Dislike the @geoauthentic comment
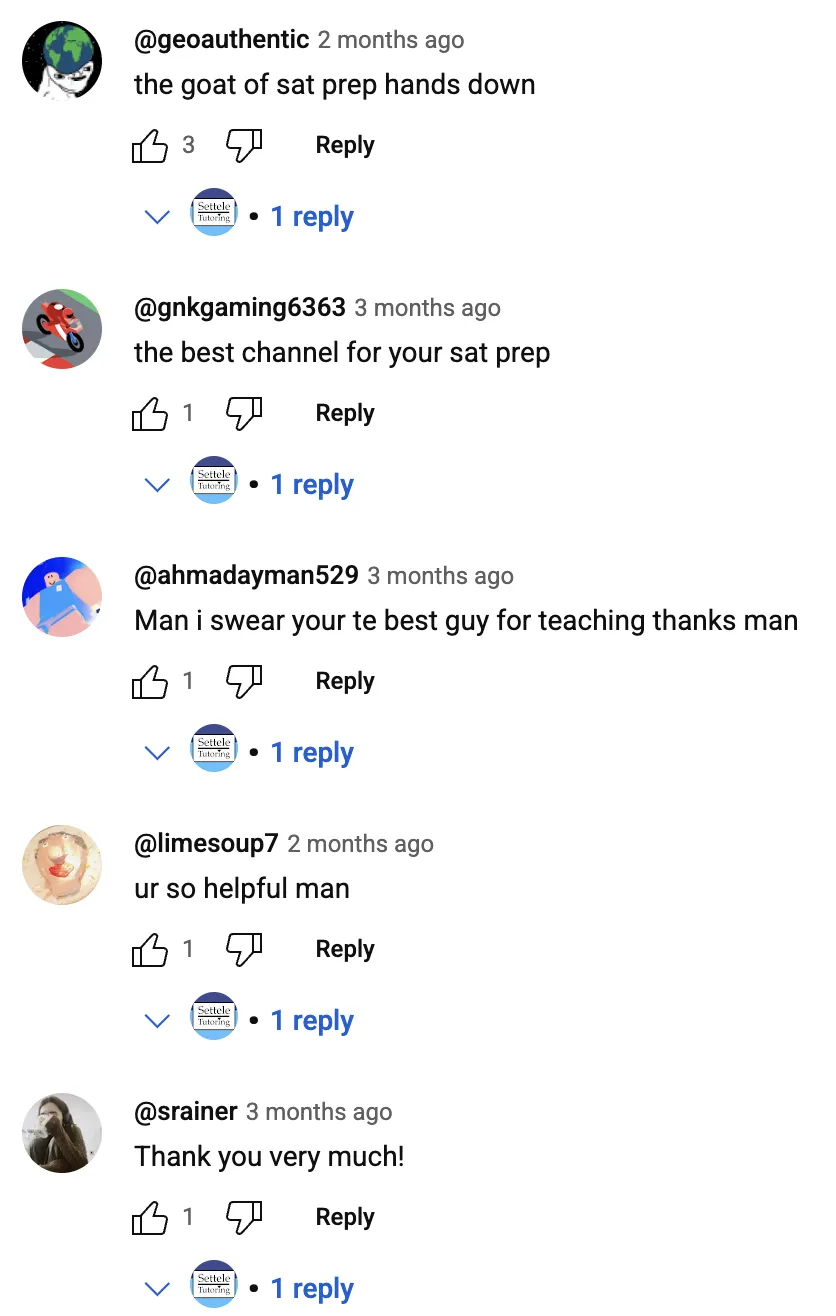Viewport: 836px width, 1316px height. [244, 146]
